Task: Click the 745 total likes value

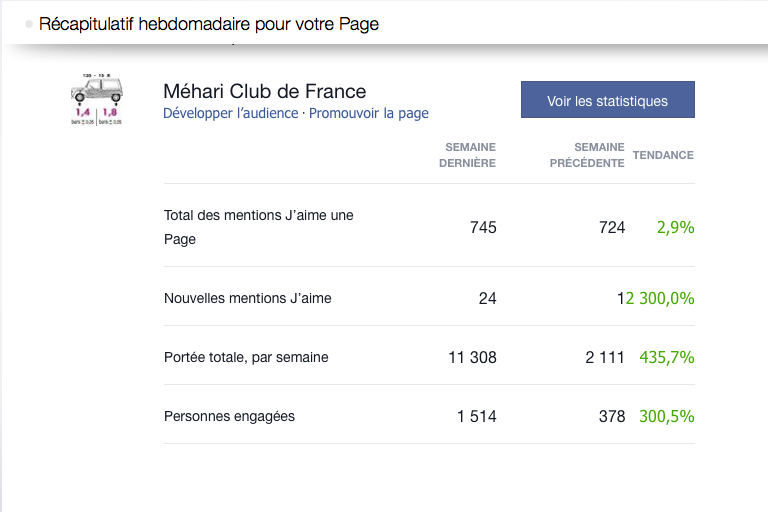Action: pyautogui.click(x=483, y=227)
